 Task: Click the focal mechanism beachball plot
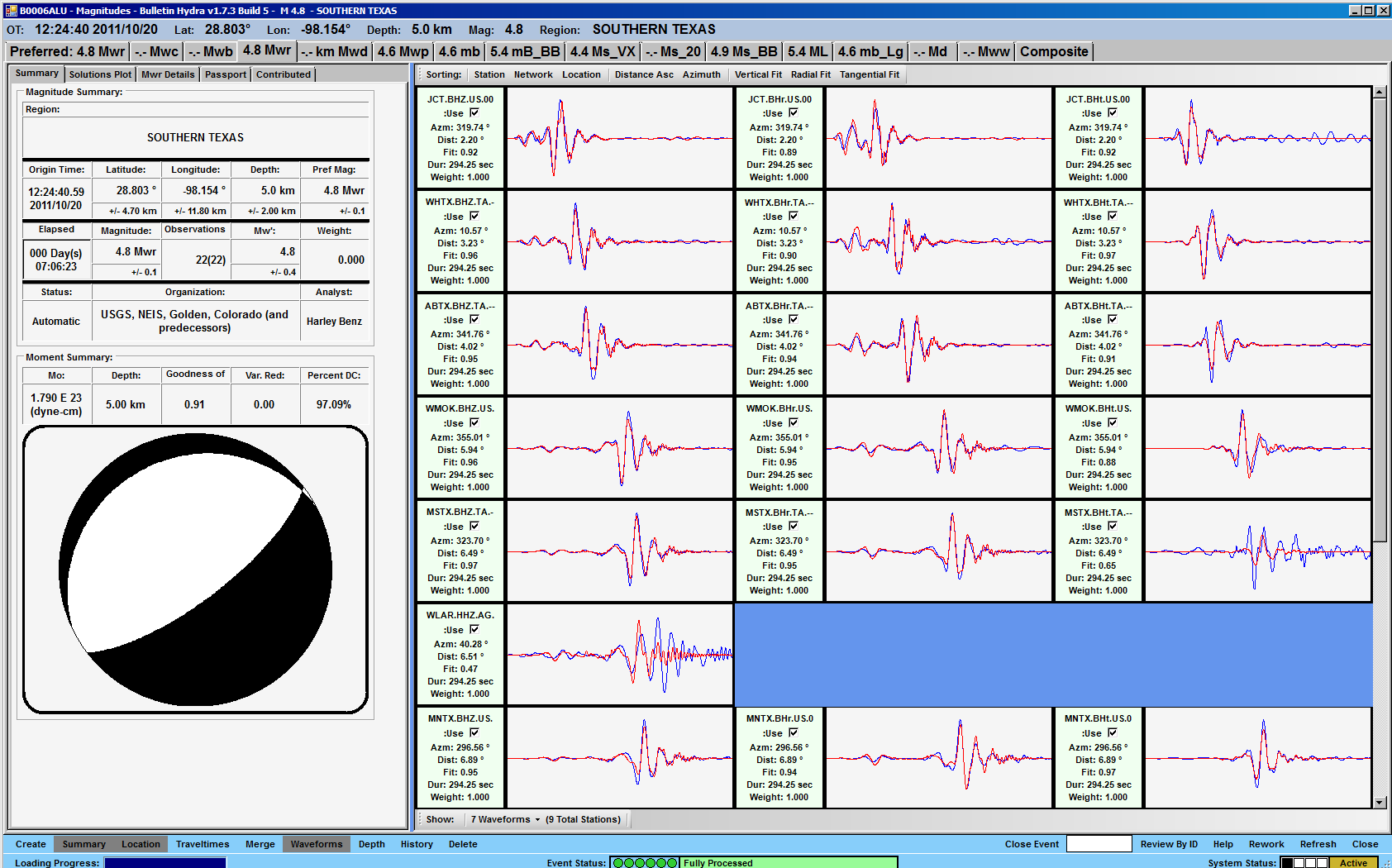tap(196, 570)
